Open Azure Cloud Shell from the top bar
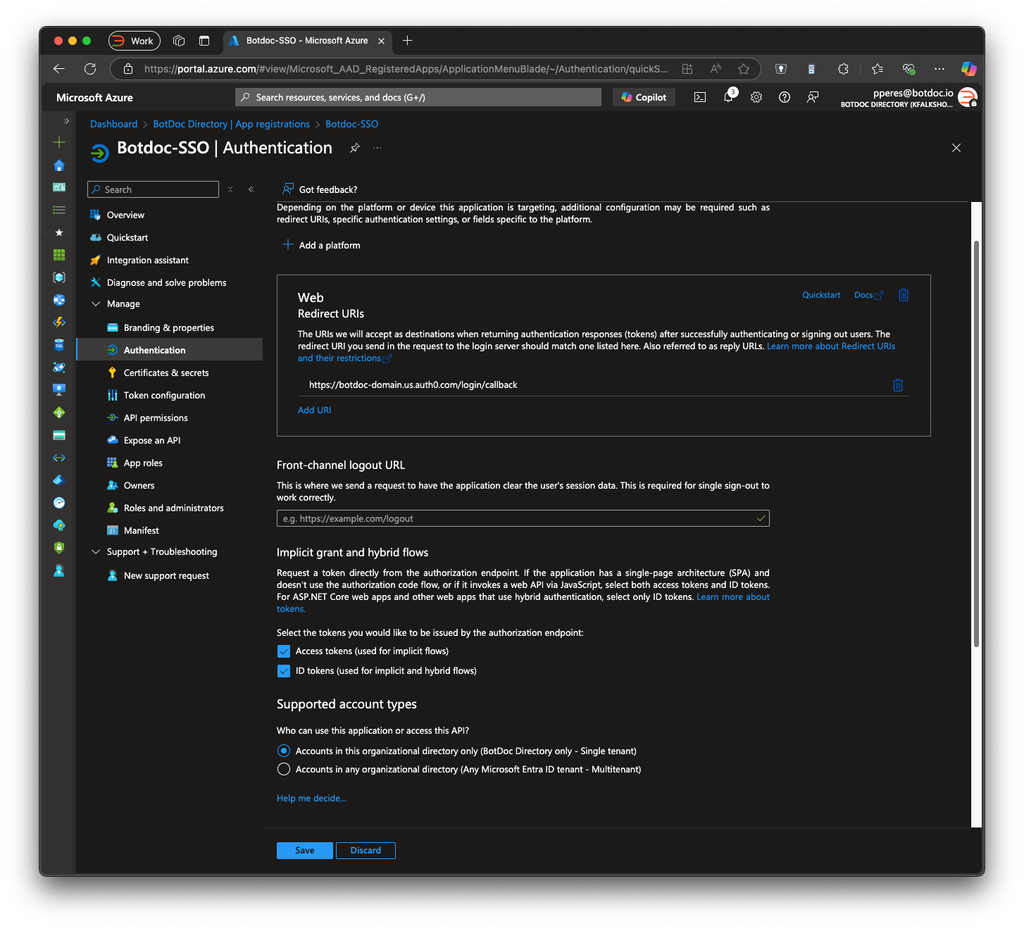The height and width of the screenshot is (928, 1024). coord(699,96)
